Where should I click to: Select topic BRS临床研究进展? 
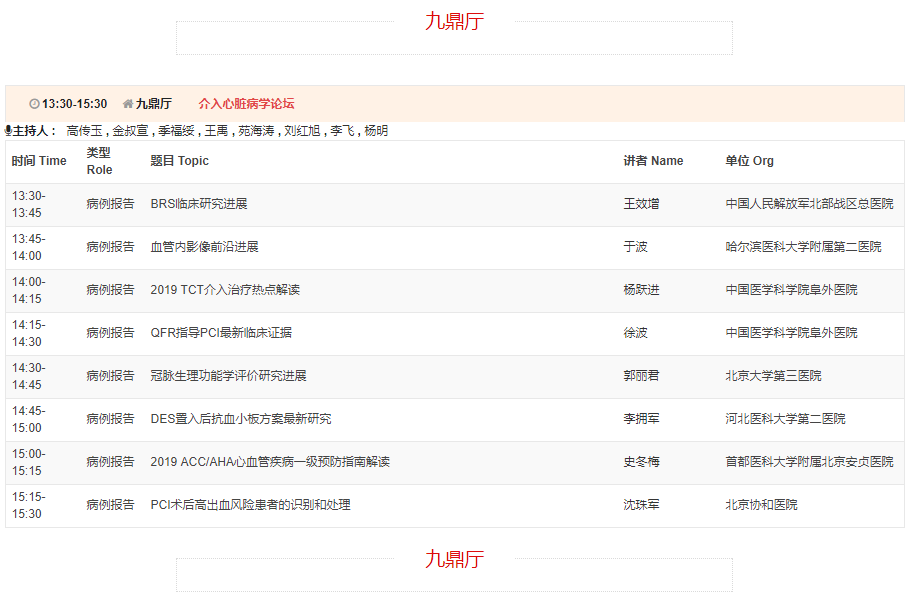pos(199,204)
